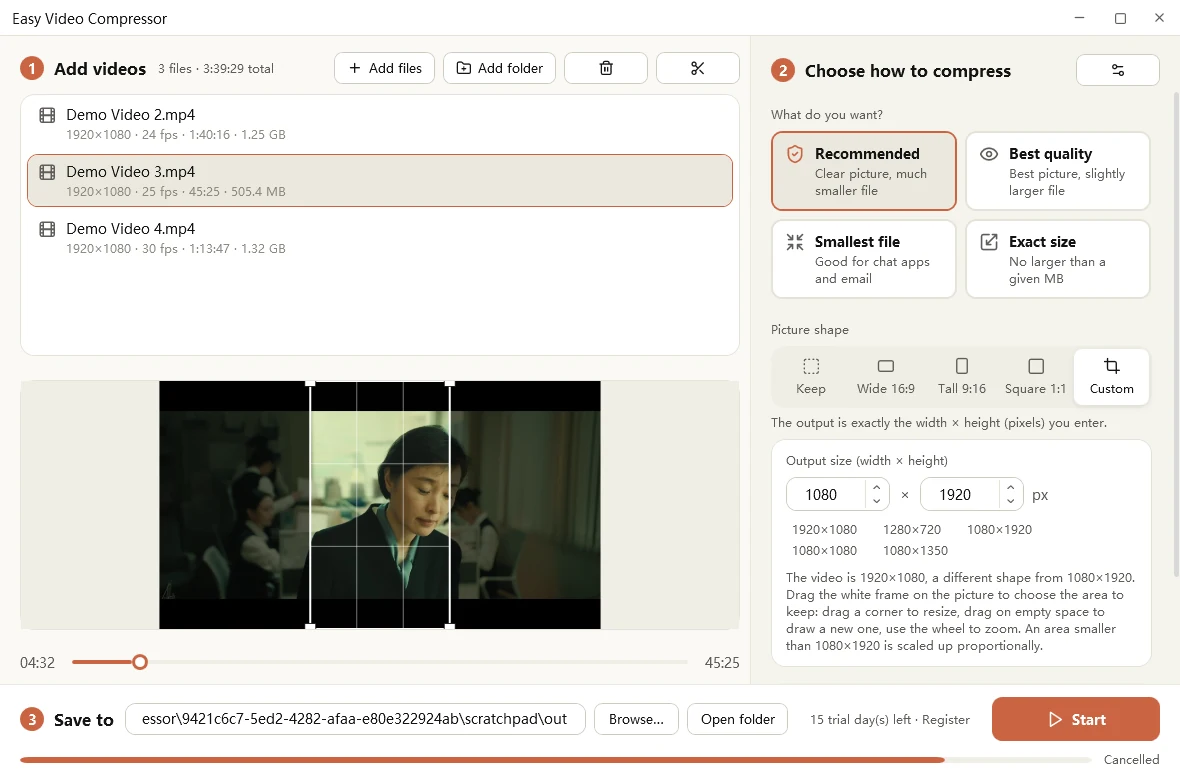Click the trash icon to remove videos

click(606, 68)
